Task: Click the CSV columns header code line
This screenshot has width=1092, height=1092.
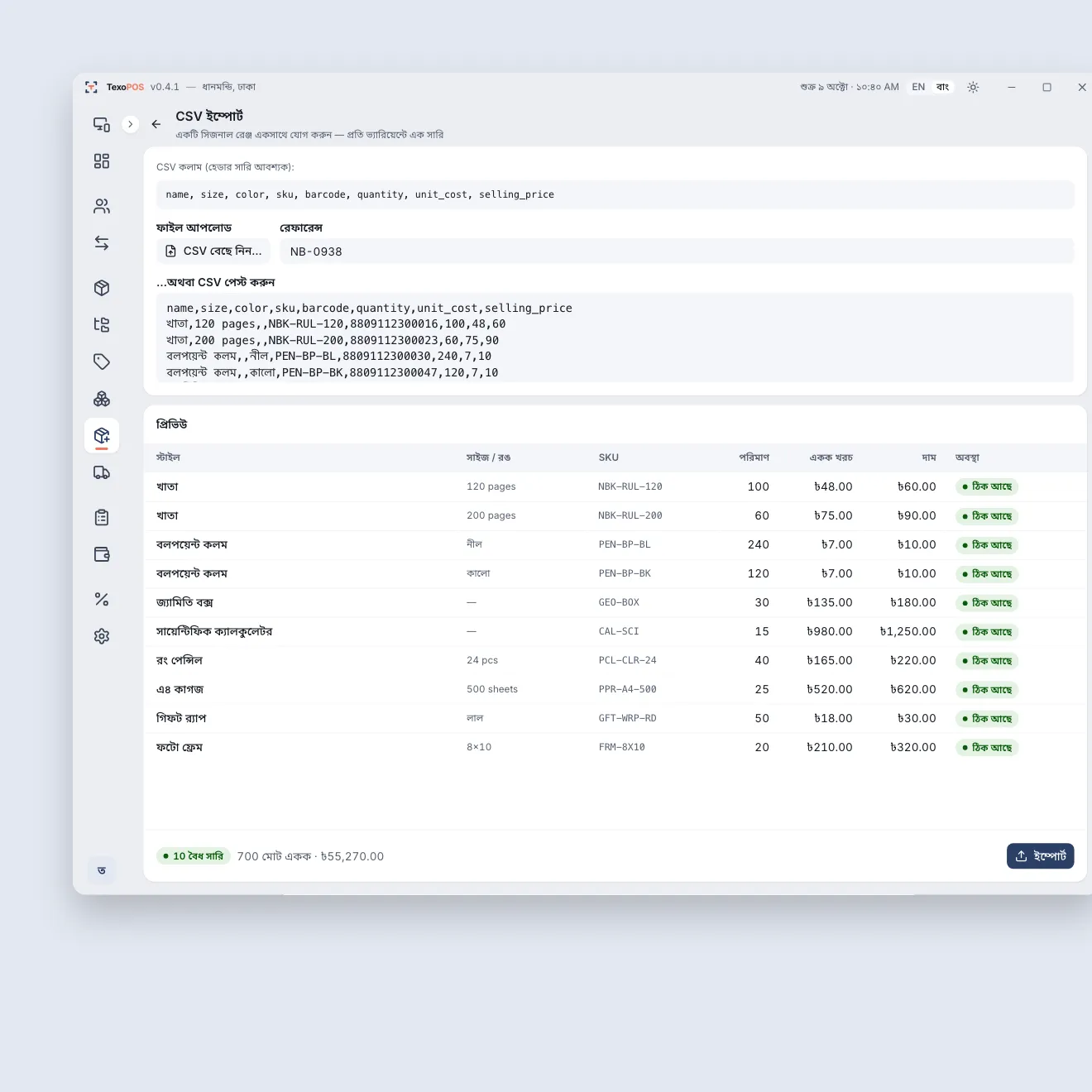Action: [x=615, y=194]
